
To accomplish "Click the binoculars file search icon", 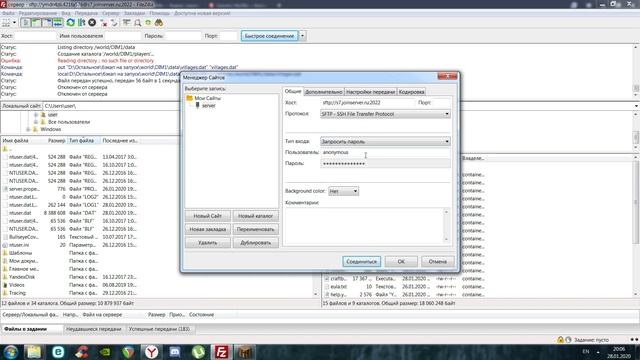I will point(159,23).
